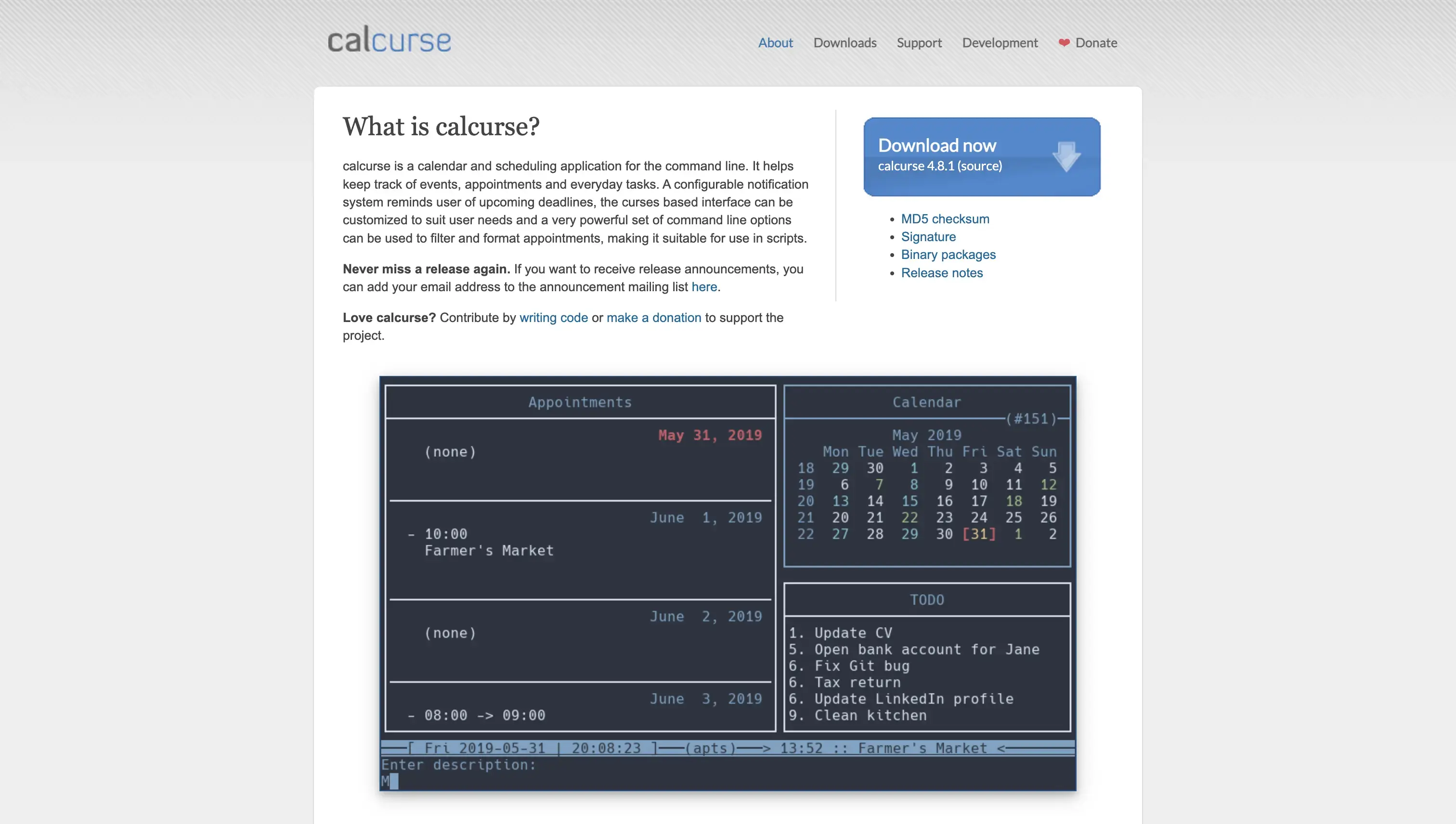
Task: Click the calcurse screenshot thumbnail
Action: pyautogui.click(x=727, y=584)
